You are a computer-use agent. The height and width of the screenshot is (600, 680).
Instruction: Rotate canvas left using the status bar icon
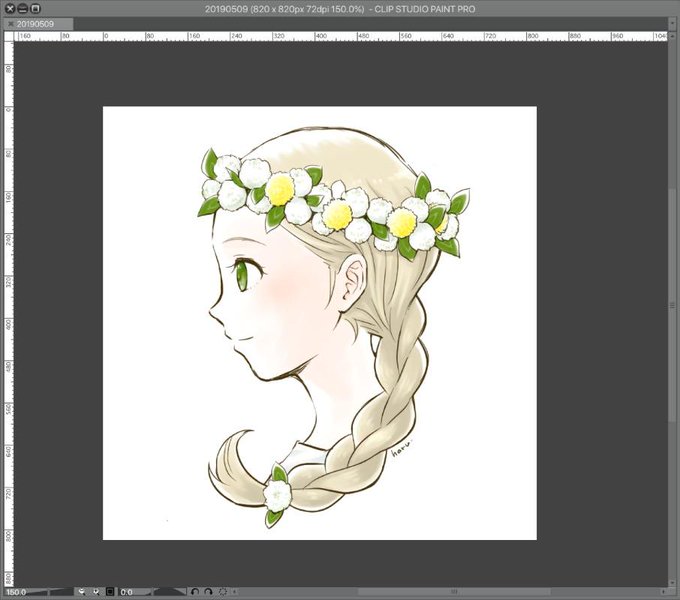[x=195, y=592]
